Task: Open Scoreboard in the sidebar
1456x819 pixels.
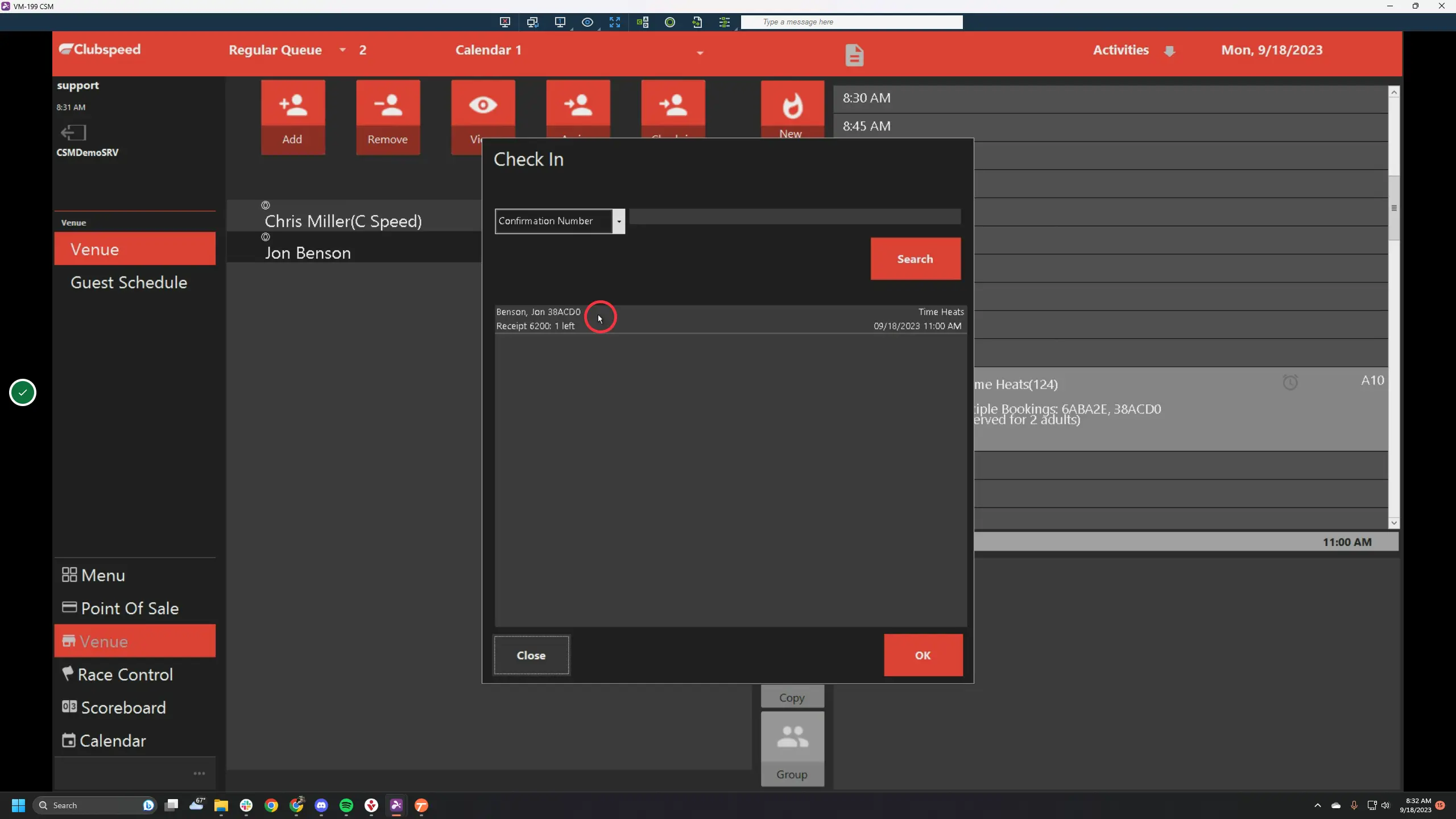Action: coord(135,707)
